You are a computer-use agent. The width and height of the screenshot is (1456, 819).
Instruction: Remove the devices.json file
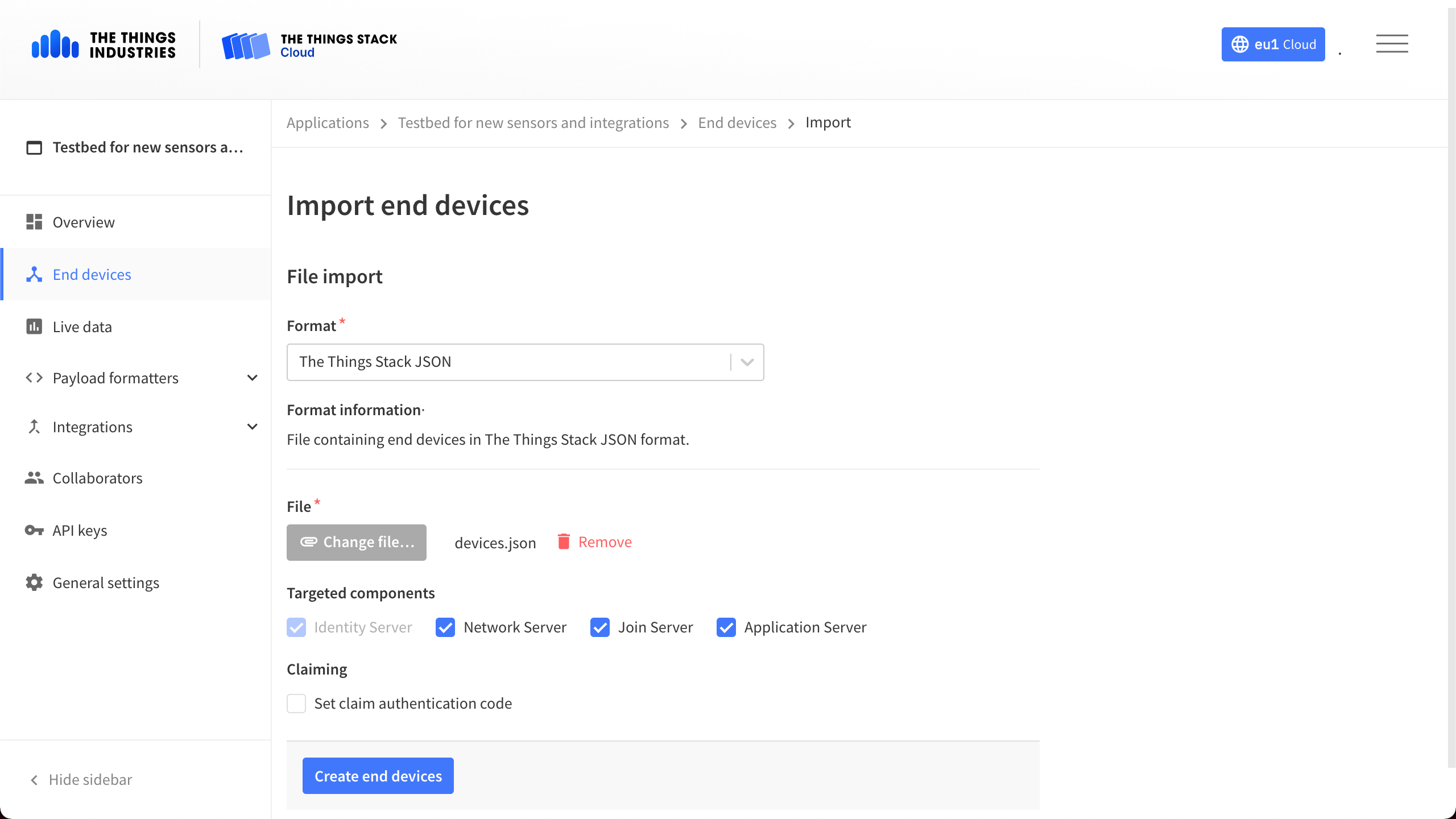point(594,541)
